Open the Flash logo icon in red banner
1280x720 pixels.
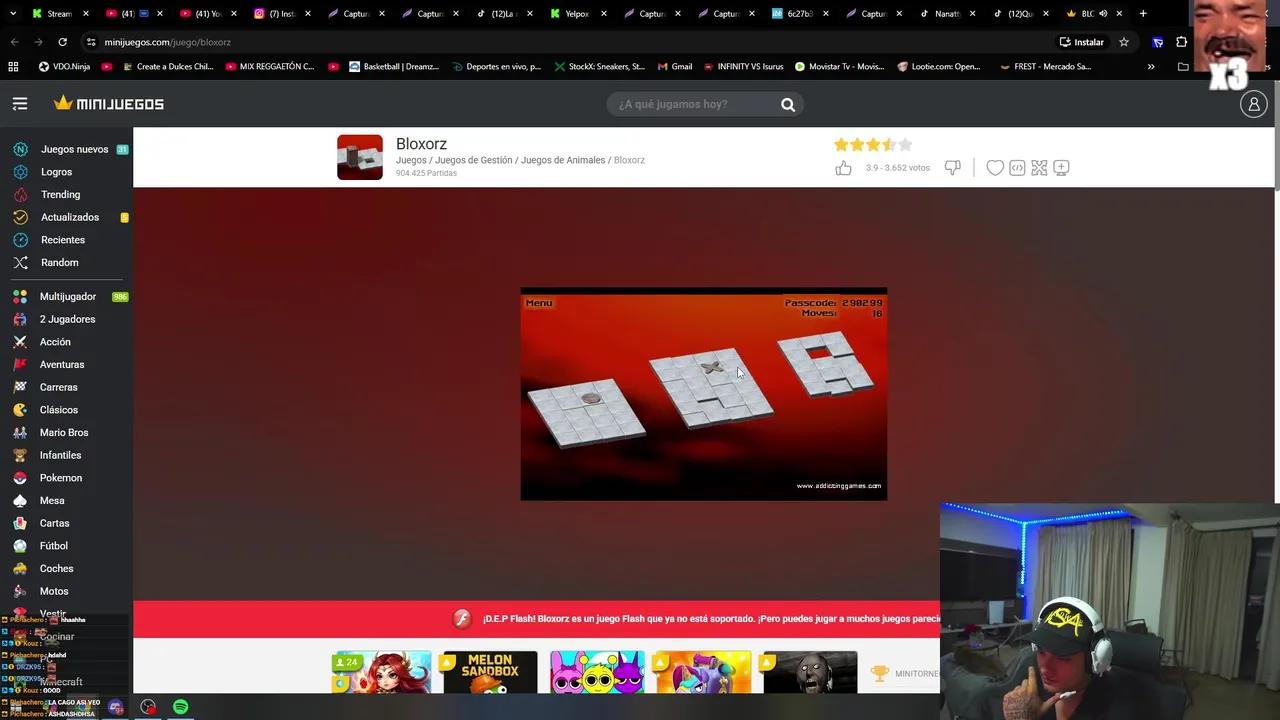(x=462, y=619)
